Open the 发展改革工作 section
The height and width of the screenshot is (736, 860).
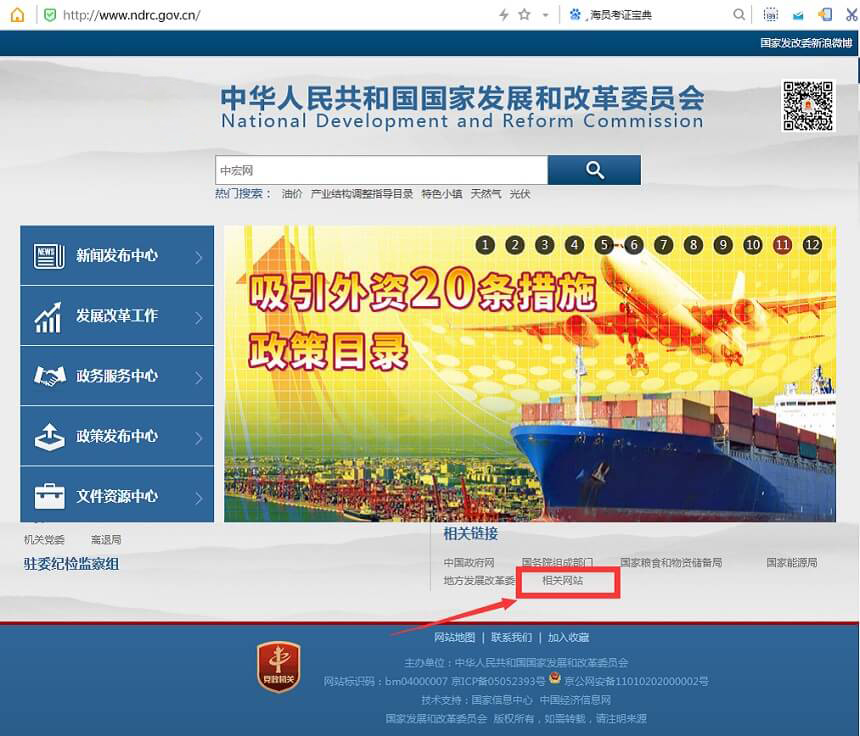(117, 316)
